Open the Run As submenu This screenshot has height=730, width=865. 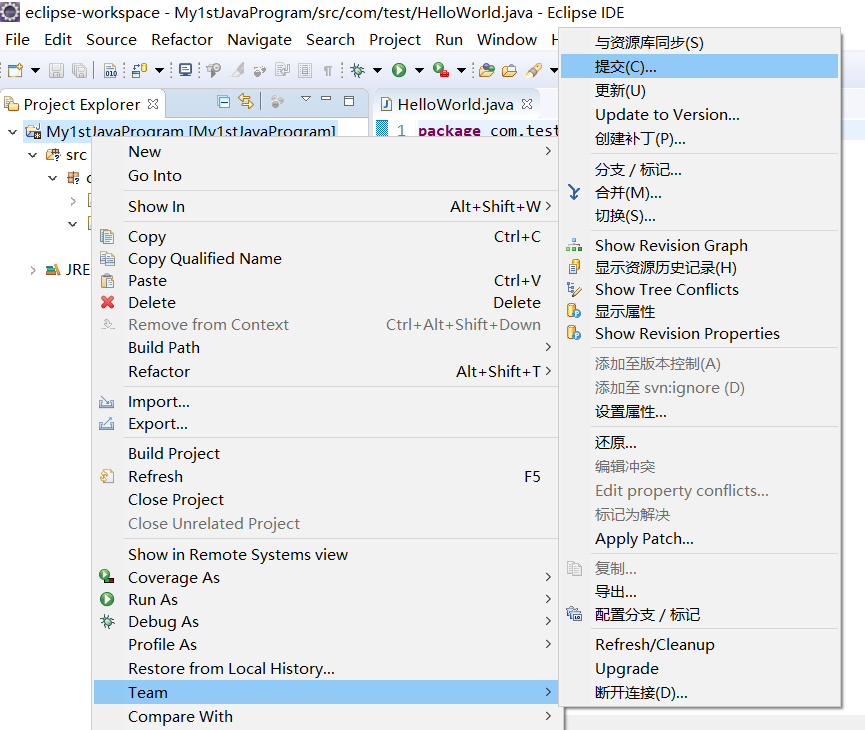point(325,600)
